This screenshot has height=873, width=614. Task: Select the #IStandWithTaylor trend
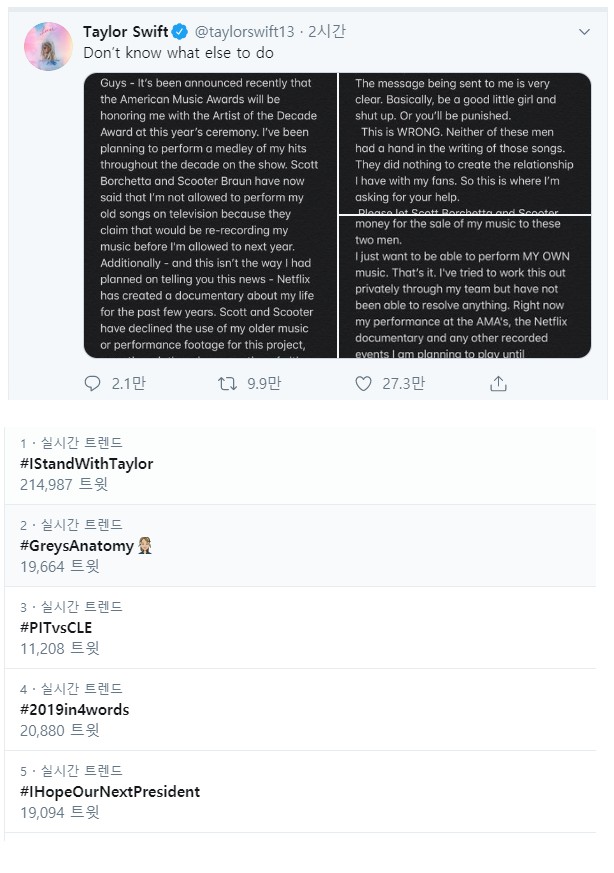pyautogui.click(x=300, y=464)
